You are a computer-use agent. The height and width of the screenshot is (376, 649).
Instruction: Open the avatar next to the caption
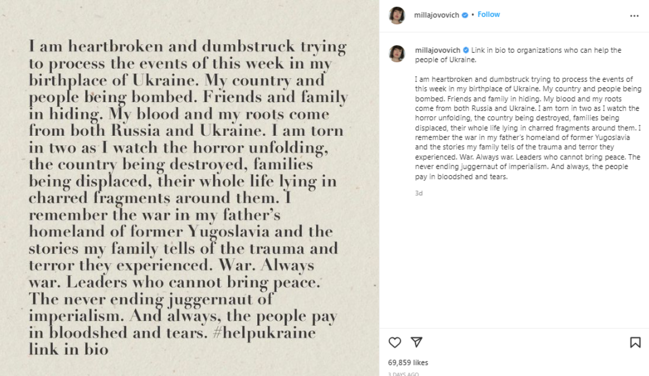point(397,53)
